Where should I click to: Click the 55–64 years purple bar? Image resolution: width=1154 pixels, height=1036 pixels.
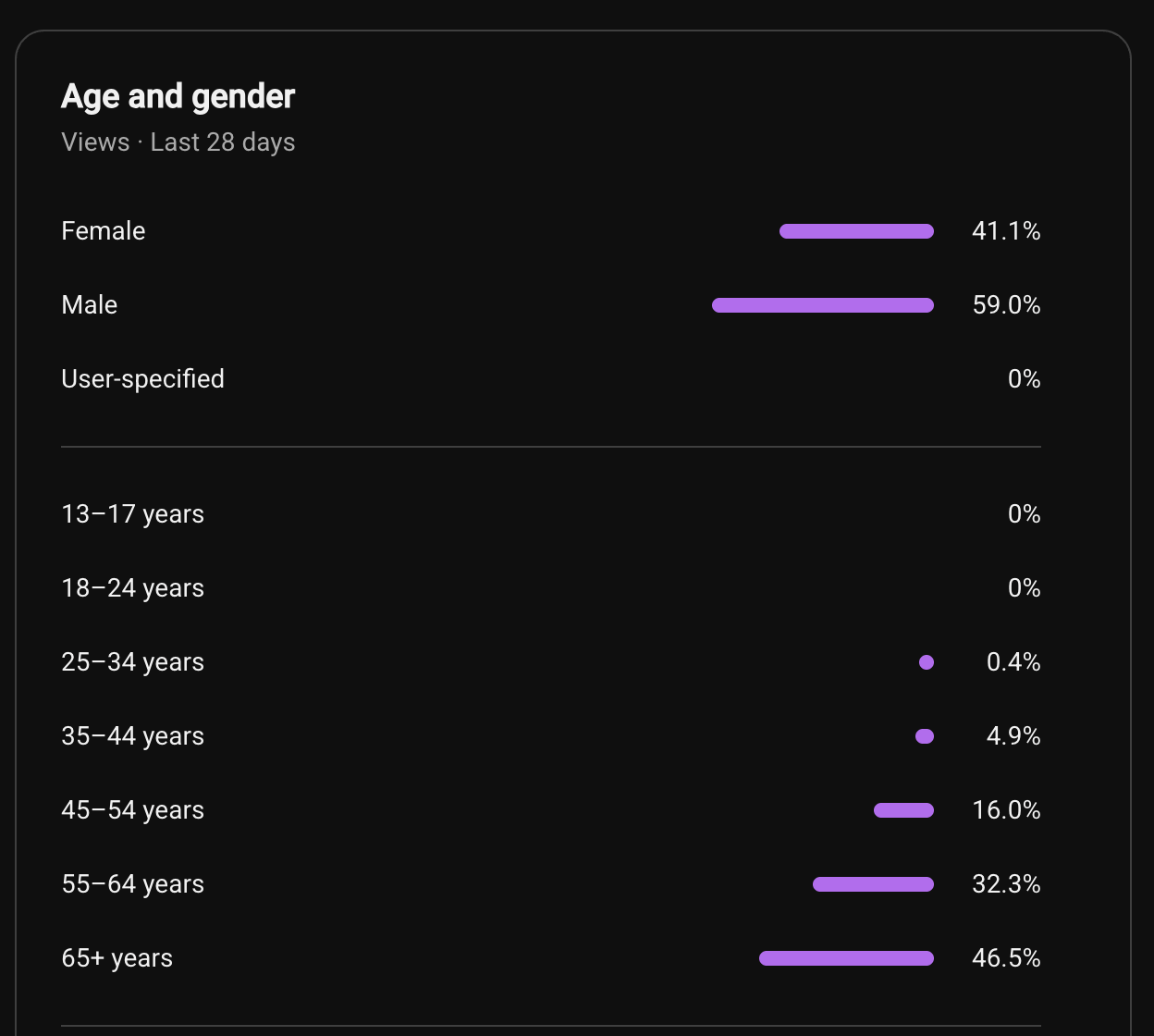pyautogui.click(x=873, y=884)
